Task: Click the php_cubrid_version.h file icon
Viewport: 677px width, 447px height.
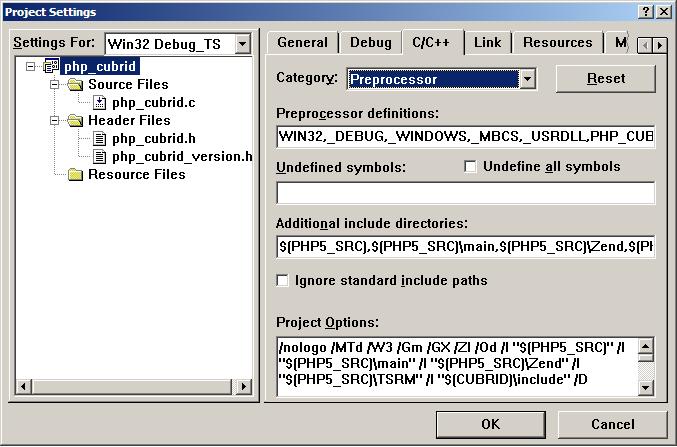Action: coord(99,157)
